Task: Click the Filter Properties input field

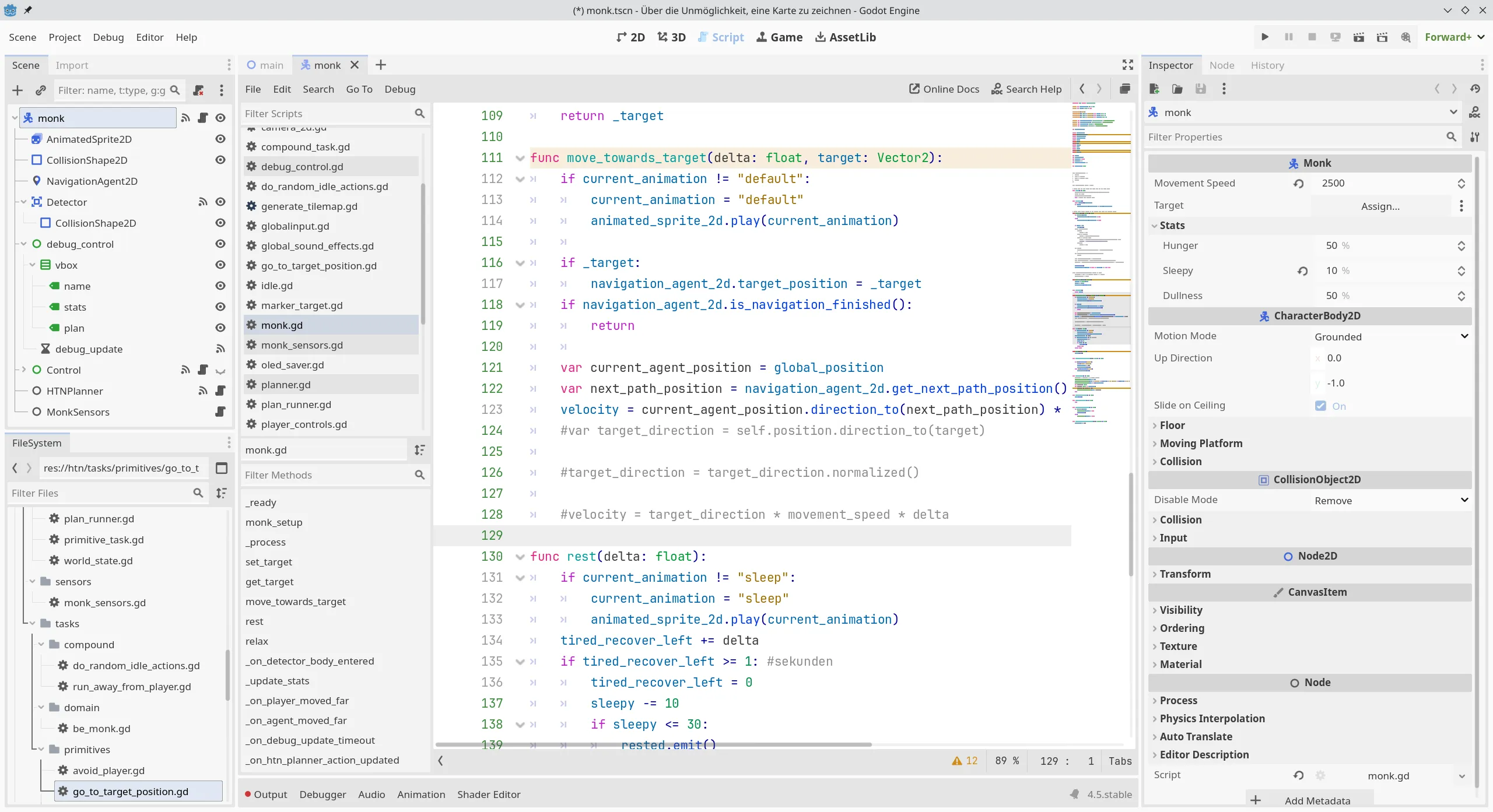Action: click(x=1295, y=137)
